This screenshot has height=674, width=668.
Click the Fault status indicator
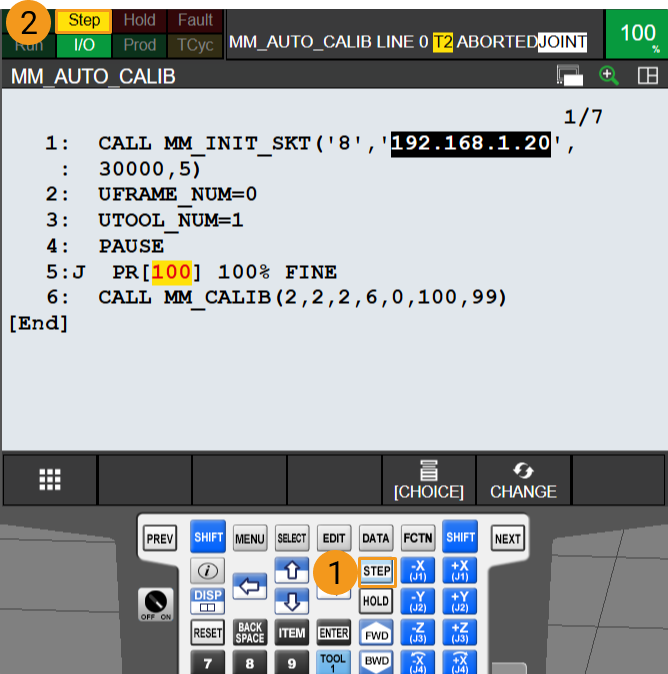tap(195, 21)
